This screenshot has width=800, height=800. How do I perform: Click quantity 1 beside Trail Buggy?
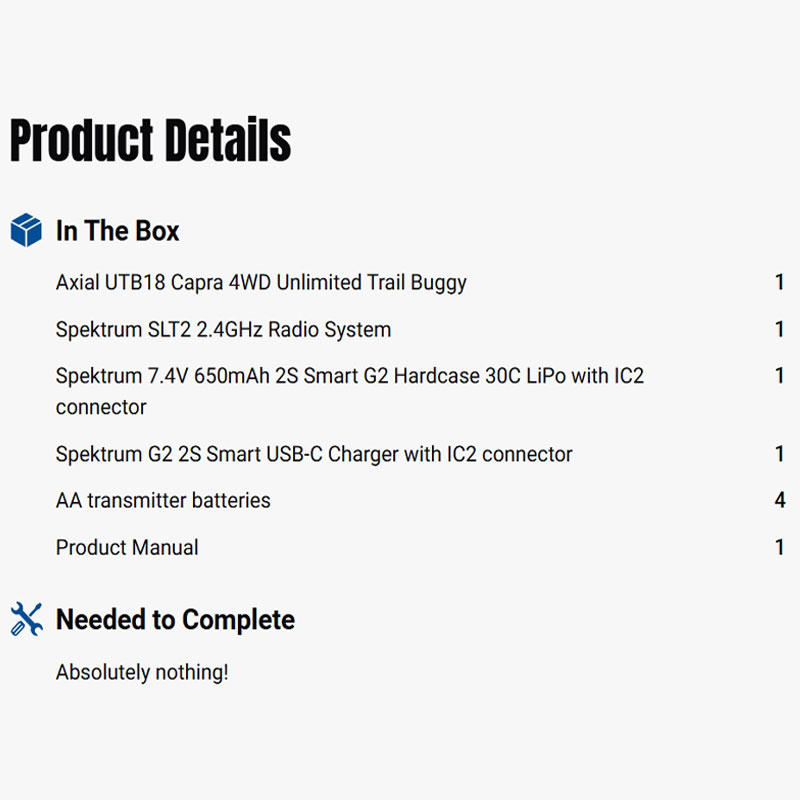pos(780,283)
